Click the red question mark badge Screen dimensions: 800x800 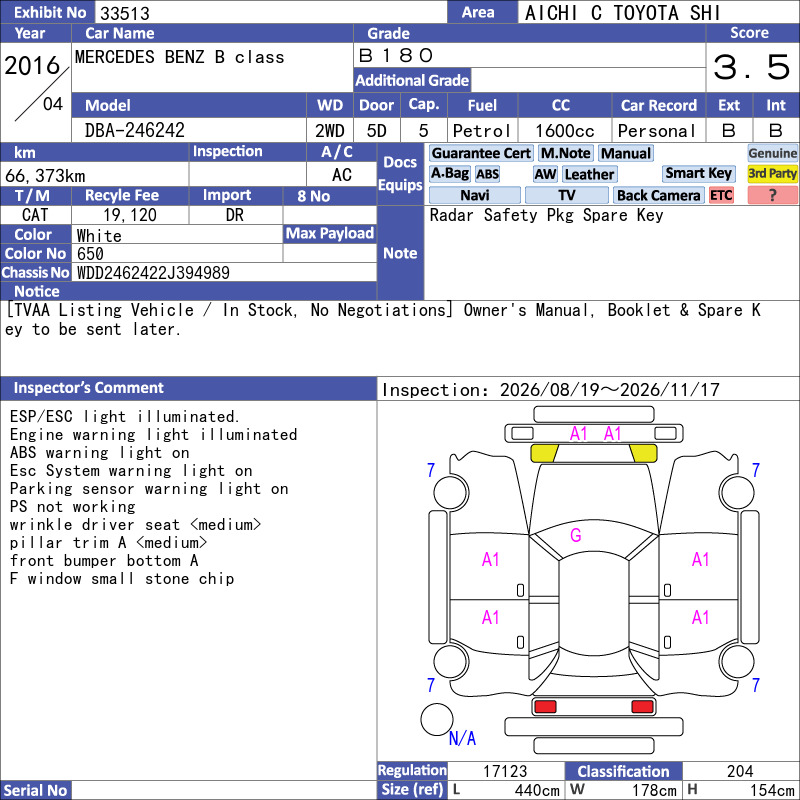[x=772, y=195]
